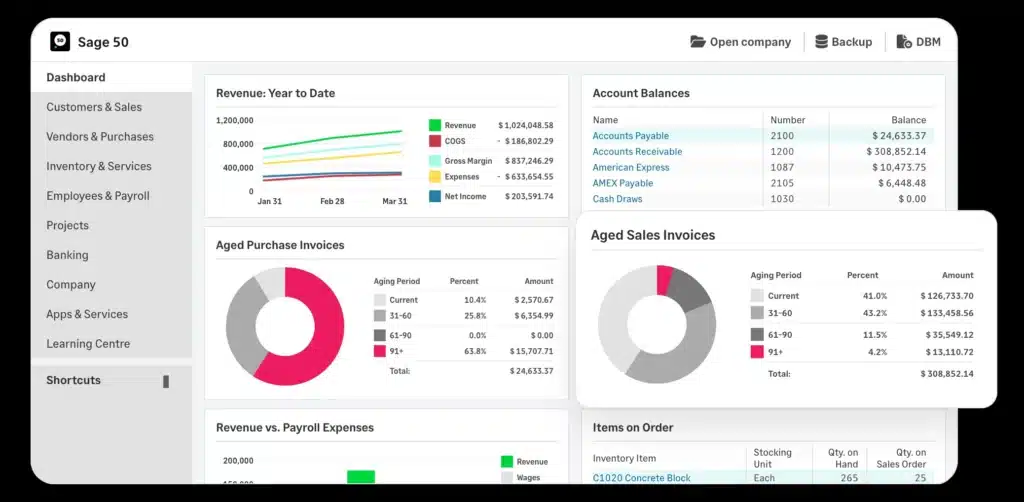Click the Sage 50 logo icon
The image size is (1024, 502).
click(60, 42)
